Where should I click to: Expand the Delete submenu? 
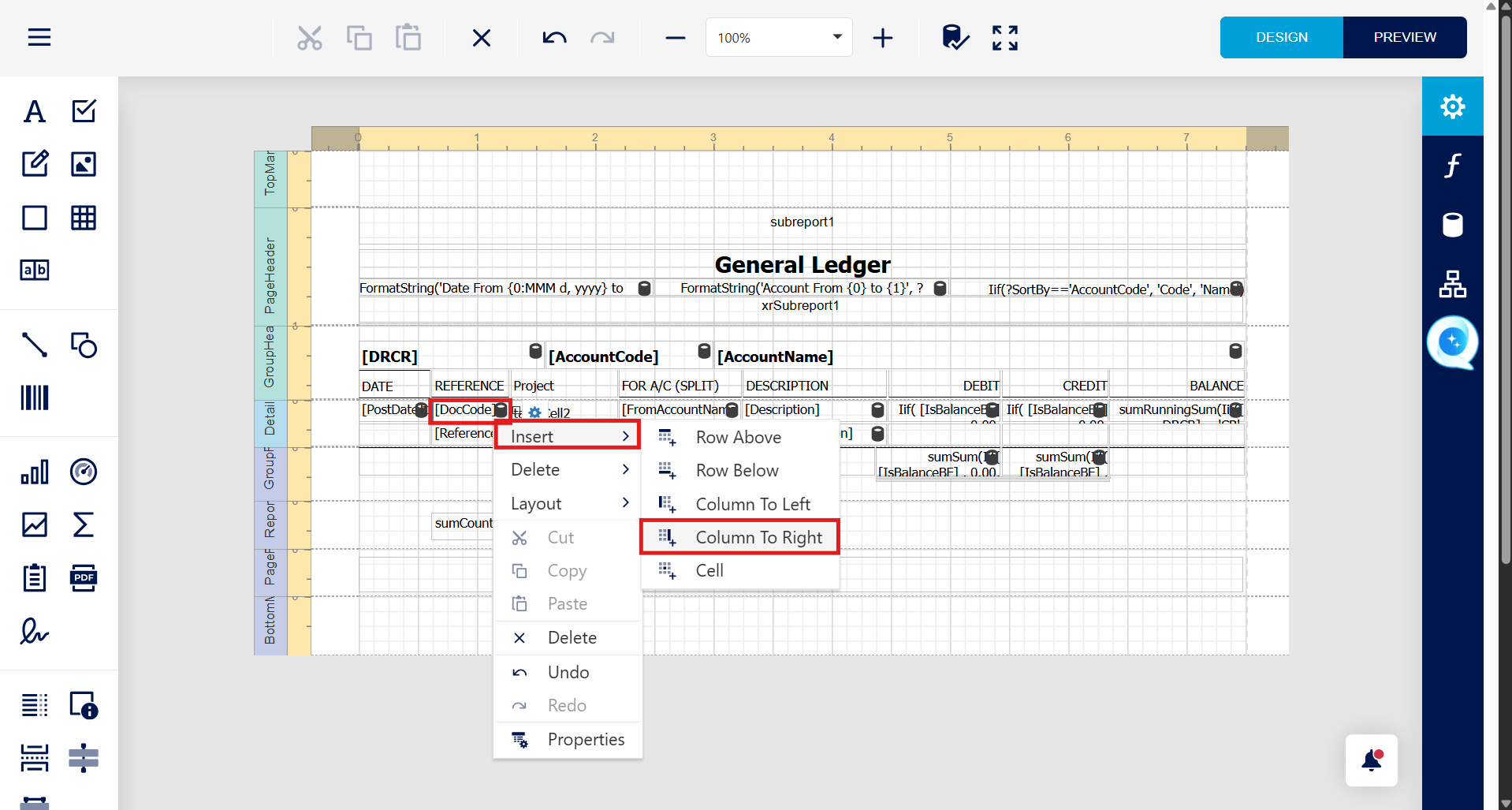coord(568,470)
